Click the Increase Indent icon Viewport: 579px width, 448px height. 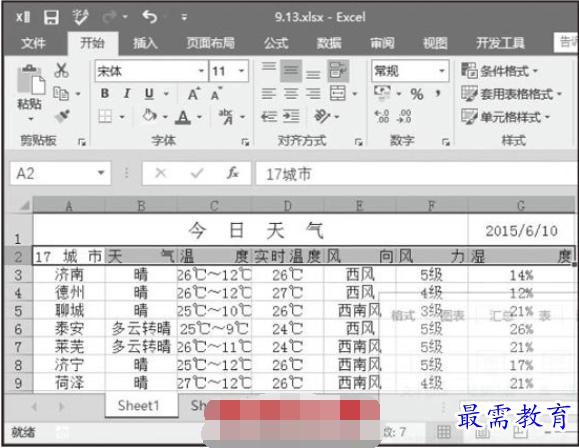tap(291, 116)
